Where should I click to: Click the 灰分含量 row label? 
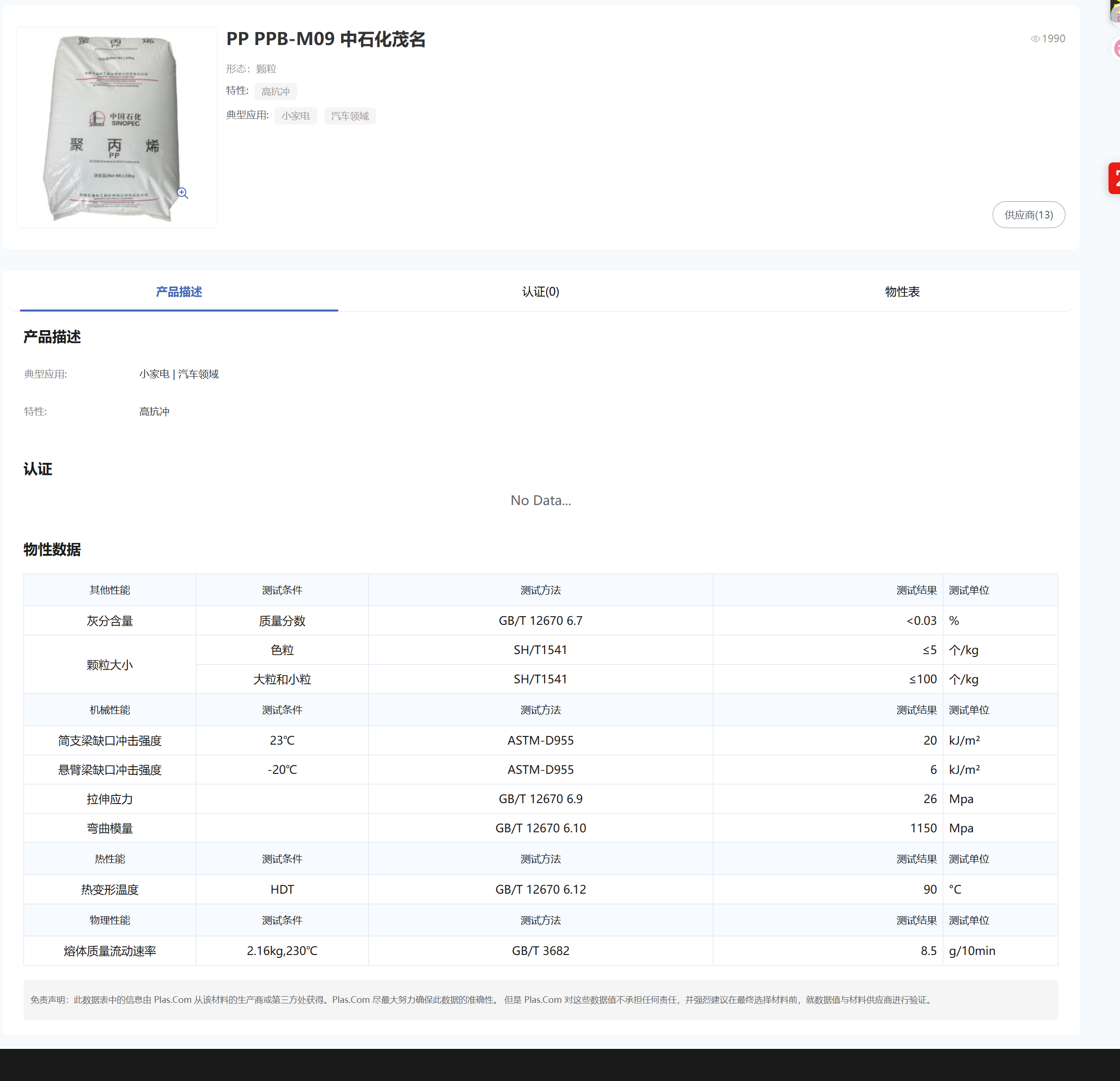pyautogui.click(x=110, y=621)
